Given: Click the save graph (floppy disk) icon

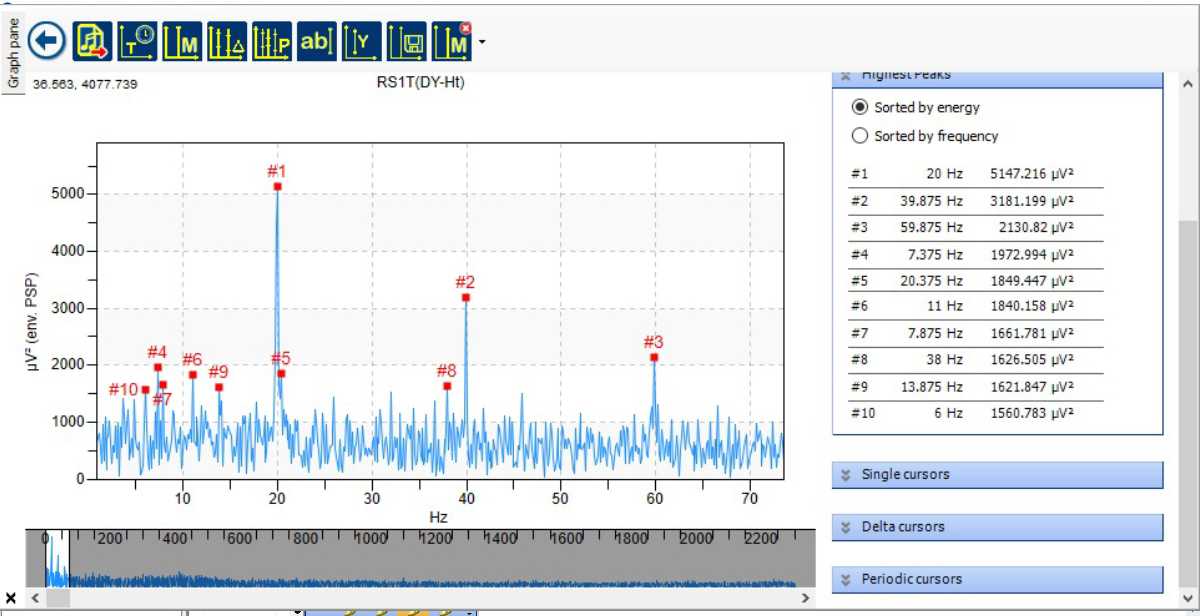Looking at the screenshot, I should (x=407, y=41).
